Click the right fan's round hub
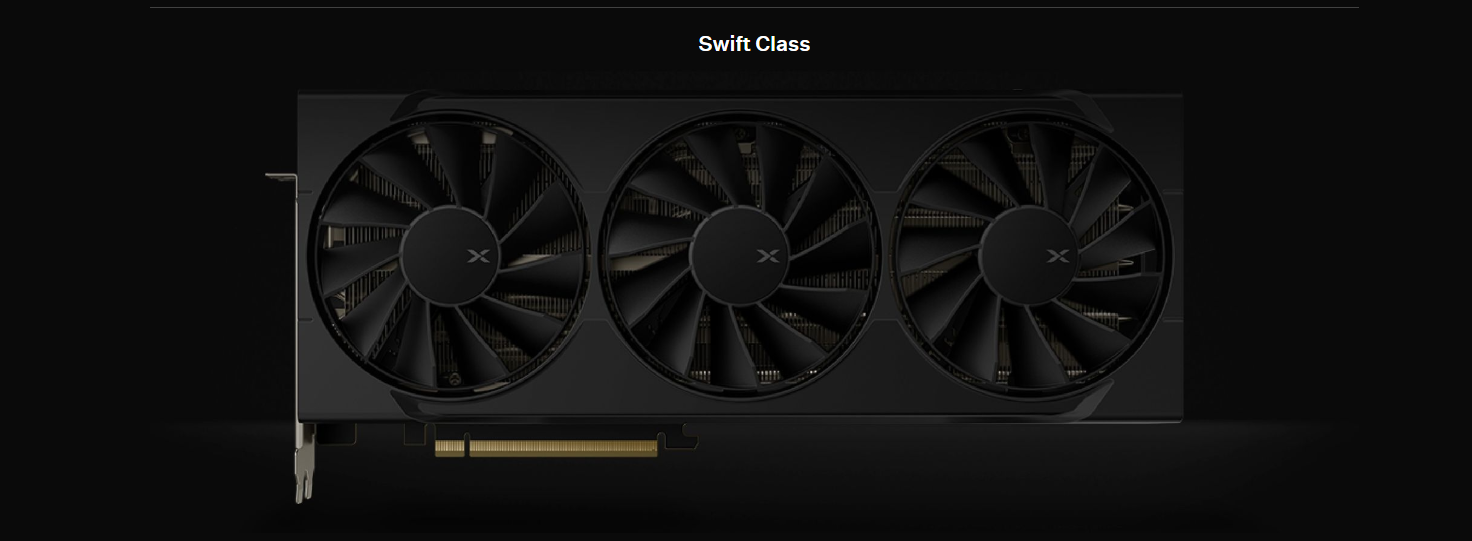Image resolution: width=1472 pixels, height=541 pixels. (1031, 258)
